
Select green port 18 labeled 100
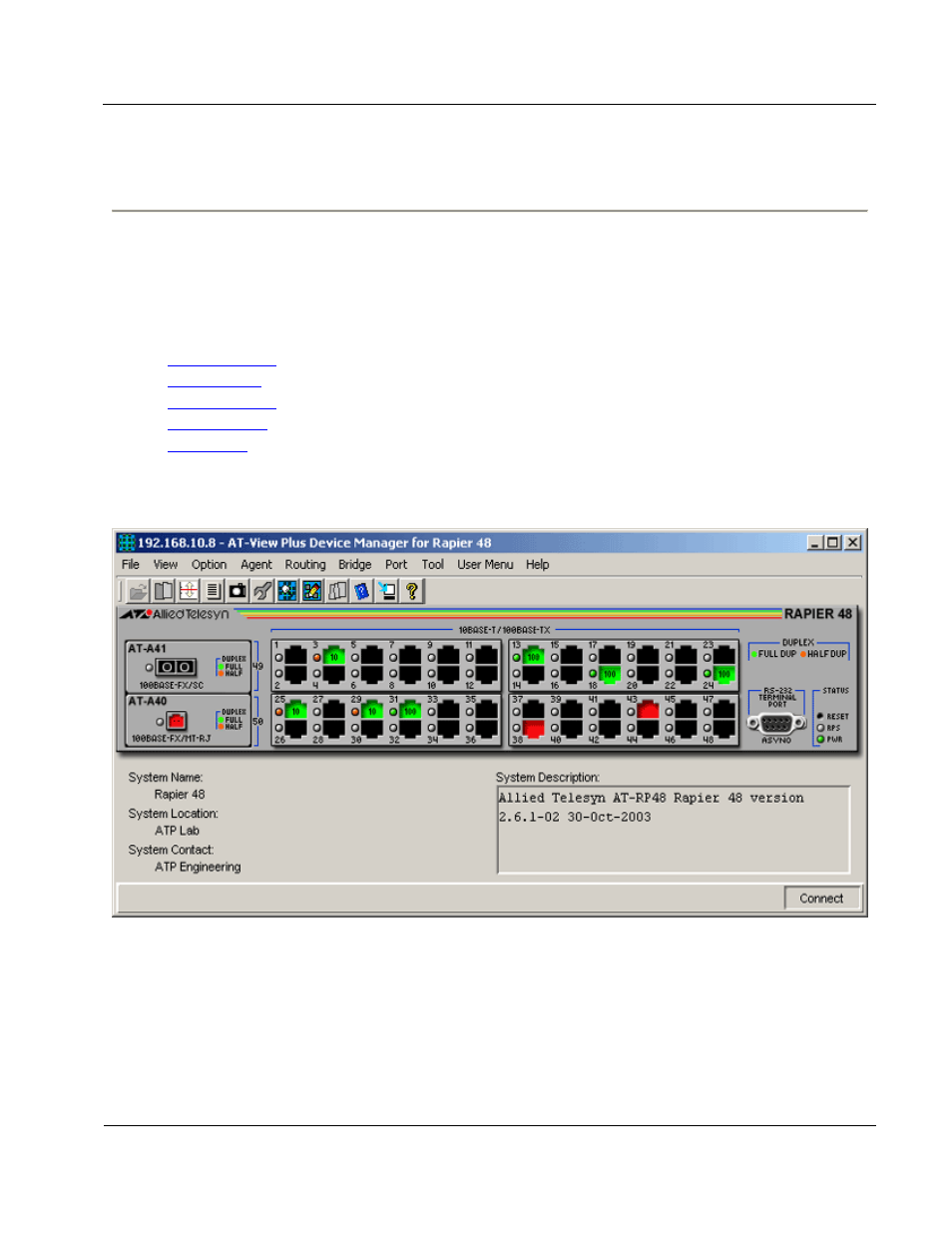point(610,674)
